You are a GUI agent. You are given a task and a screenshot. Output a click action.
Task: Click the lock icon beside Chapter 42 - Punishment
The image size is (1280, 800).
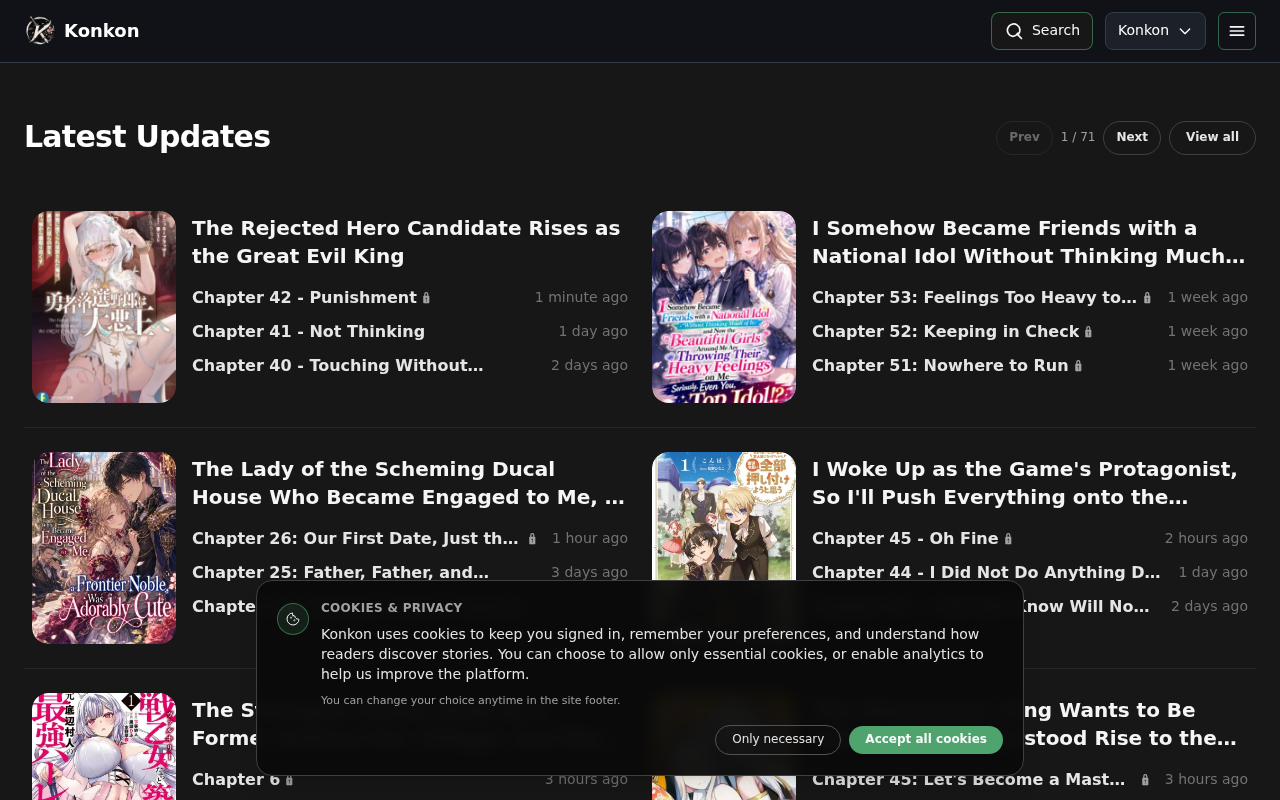427,298
